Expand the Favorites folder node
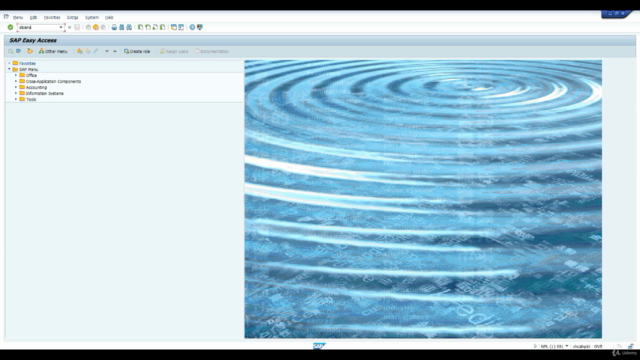 click(x=9, y=63)
